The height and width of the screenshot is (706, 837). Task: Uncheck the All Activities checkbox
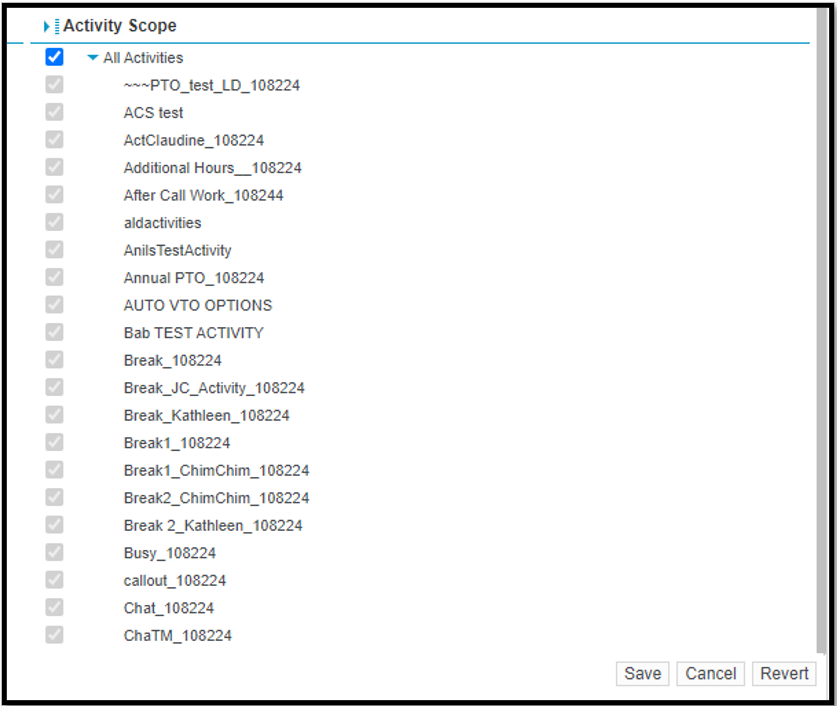pos(54,57)
